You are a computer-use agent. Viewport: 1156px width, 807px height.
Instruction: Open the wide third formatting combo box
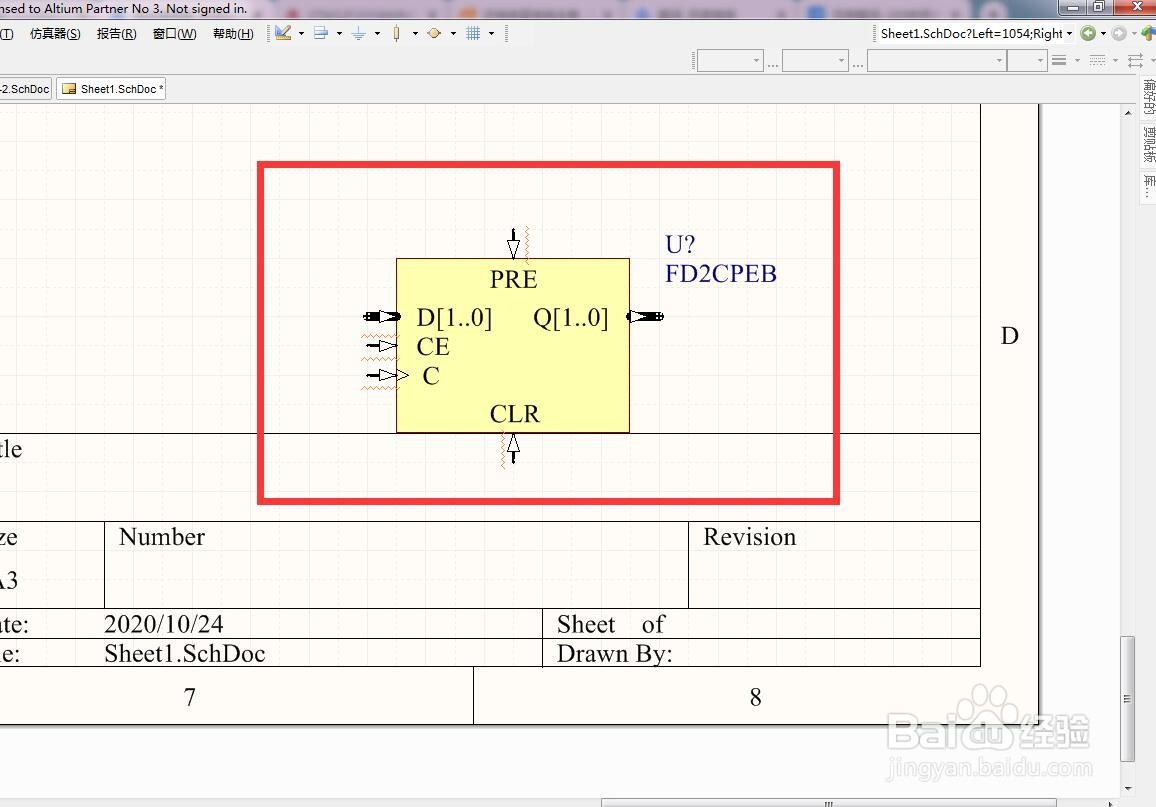(x=937, y=60)
